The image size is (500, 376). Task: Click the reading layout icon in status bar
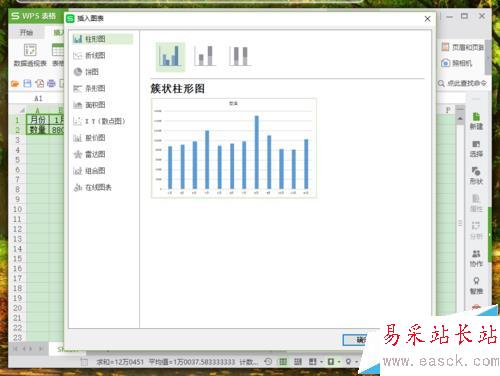tap(312, 362)
